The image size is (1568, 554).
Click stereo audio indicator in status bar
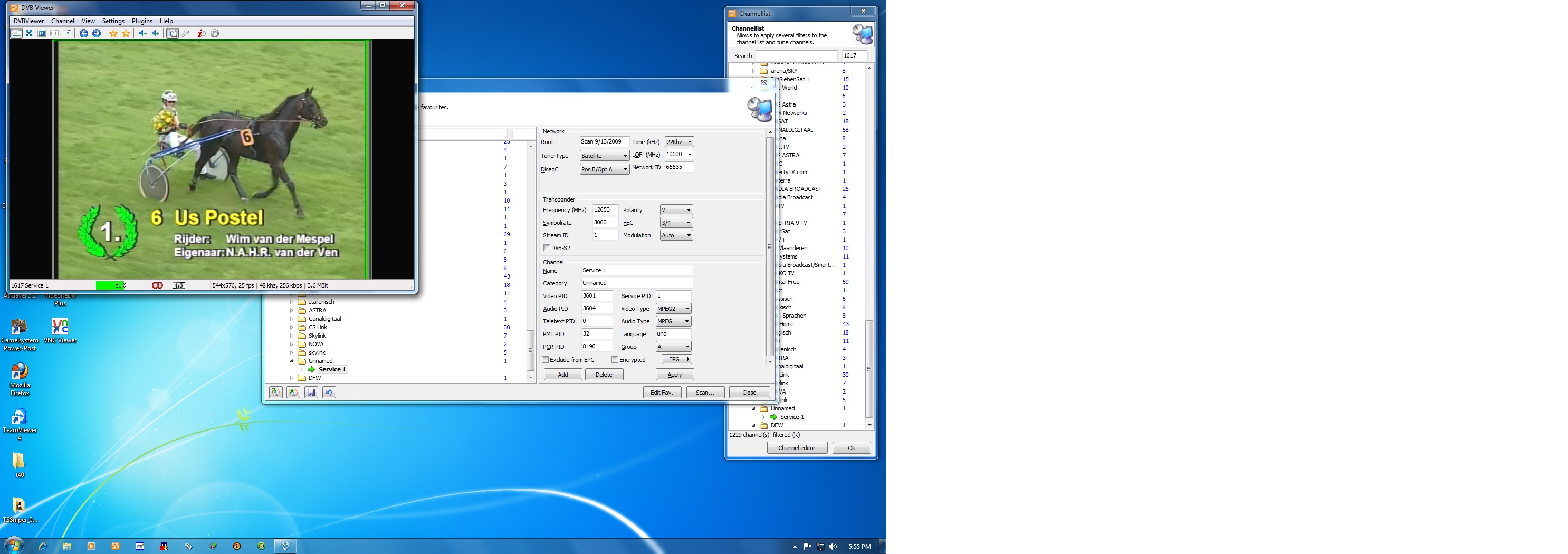pyautogui.click(x=157, y=285)
